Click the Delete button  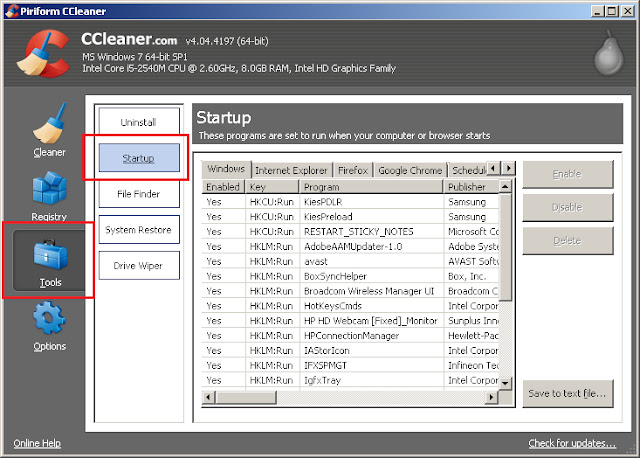click(567, 241)
